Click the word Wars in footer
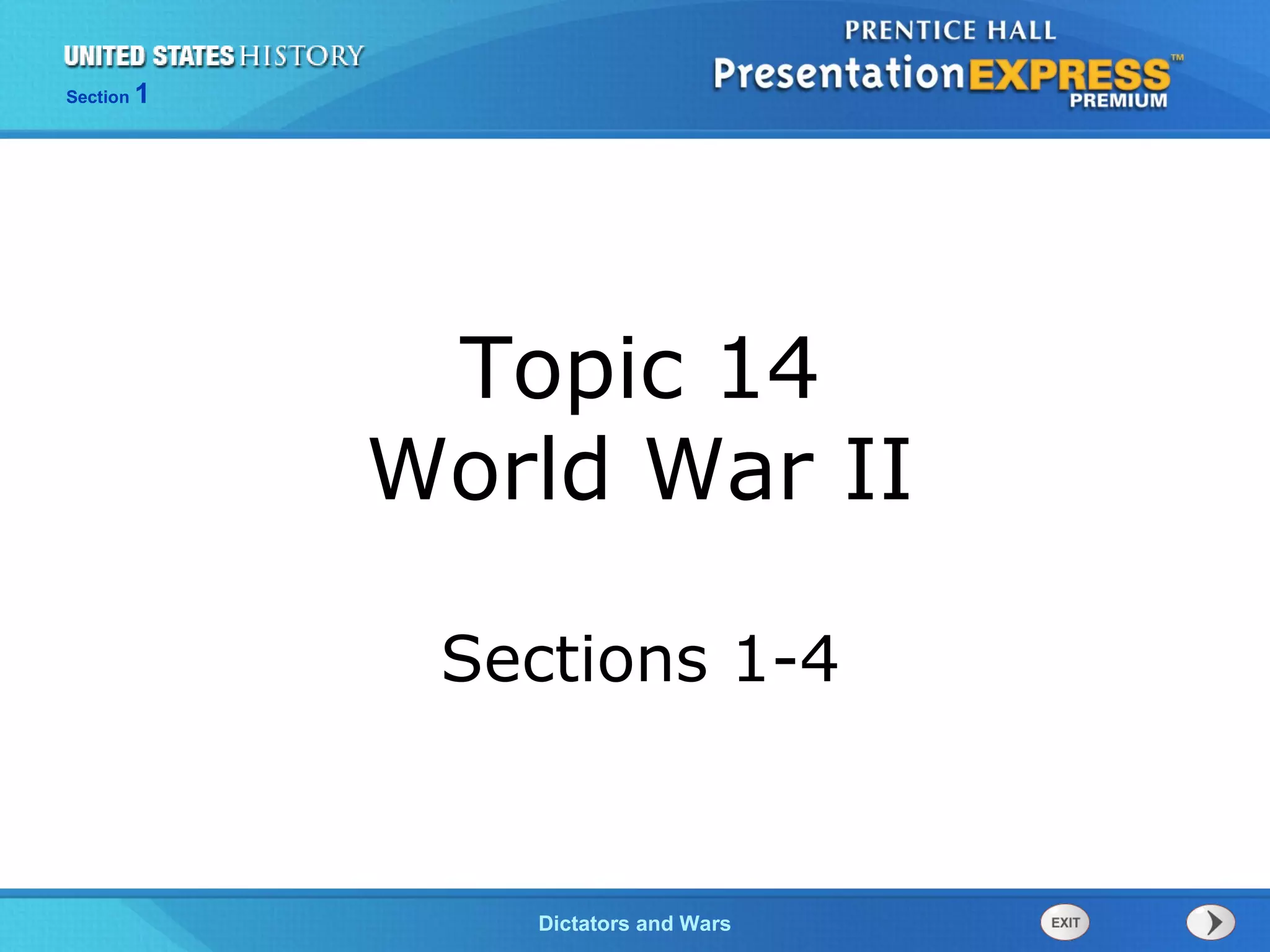The height and width of the screenshot is (952, 1270). 704,923
